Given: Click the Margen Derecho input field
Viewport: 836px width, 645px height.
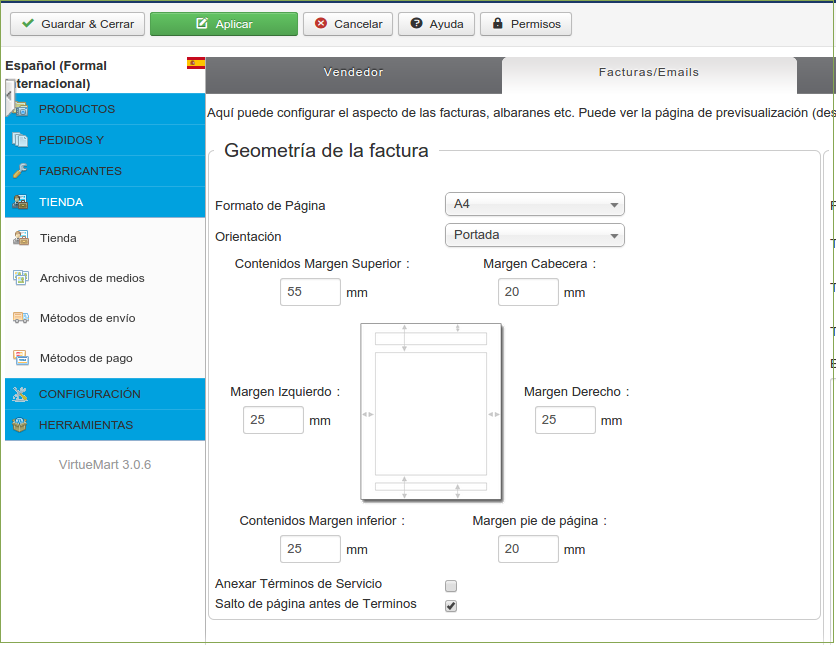Looking at the screenshot, I should (x=565, y=420).
